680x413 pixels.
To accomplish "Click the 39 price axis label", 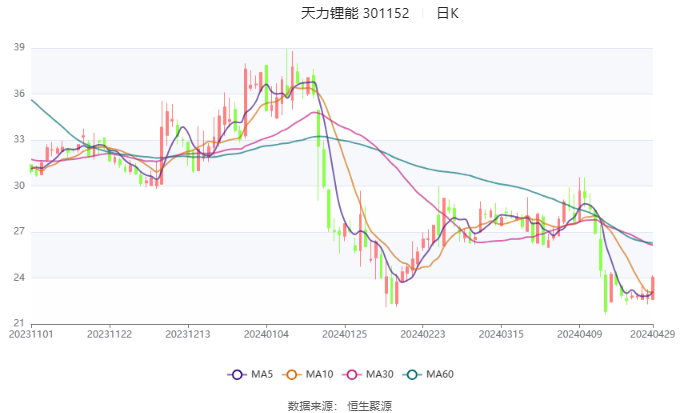I will pyautogui.click(x=19, y=47).
